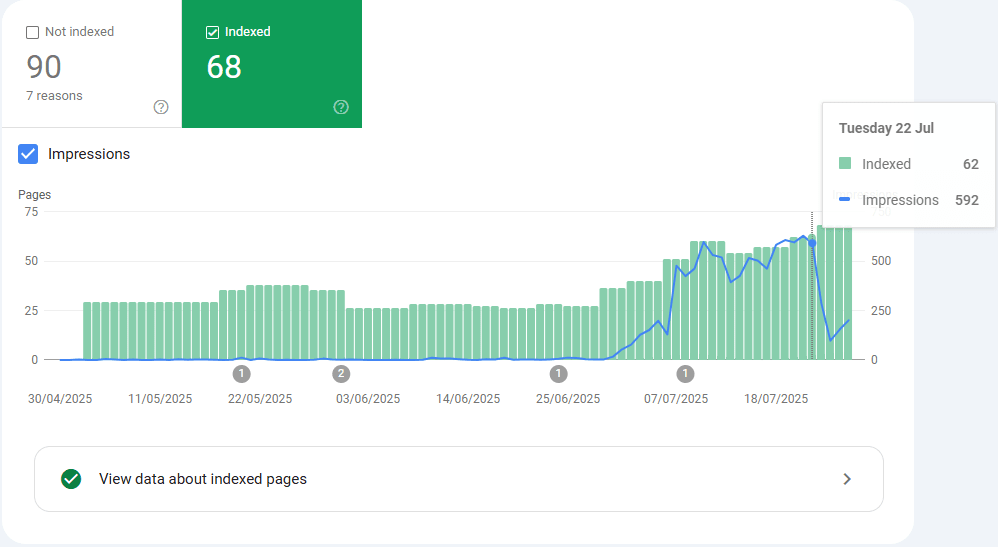The image size is (998, 547).
Task: Toggle the Impressions checkbox off
Action: click(29, 154)
